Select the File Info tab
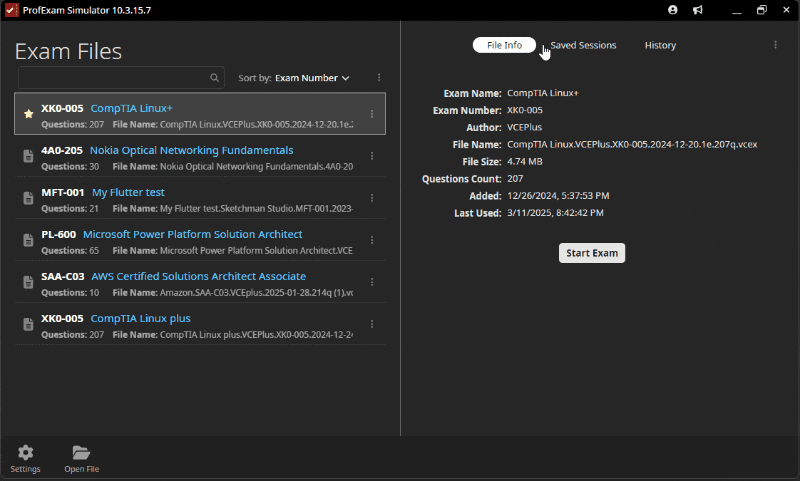Screen dimensions: 800x481 click(504, 45)
